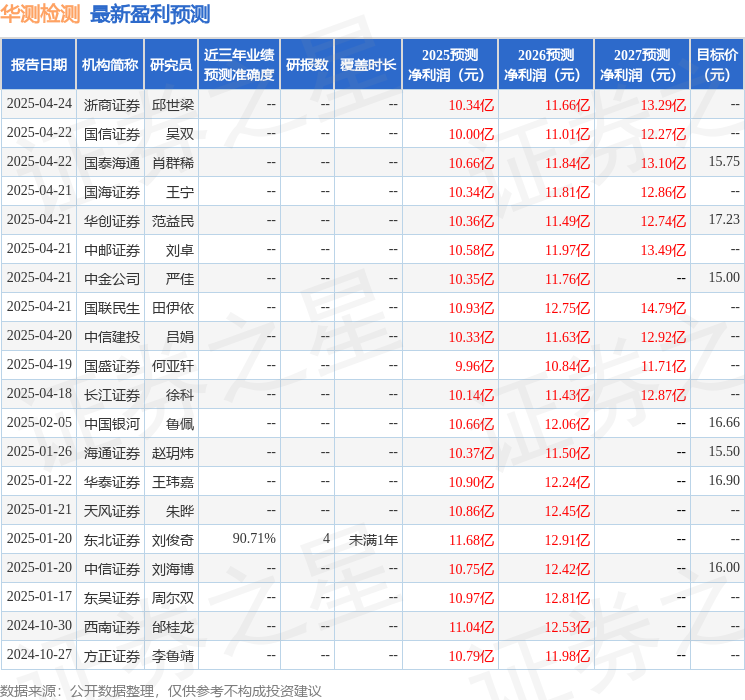This screenshot has width=745, height=700.
Task: Click the 覆盖时长 column header
Action: (x=368, y=64)
